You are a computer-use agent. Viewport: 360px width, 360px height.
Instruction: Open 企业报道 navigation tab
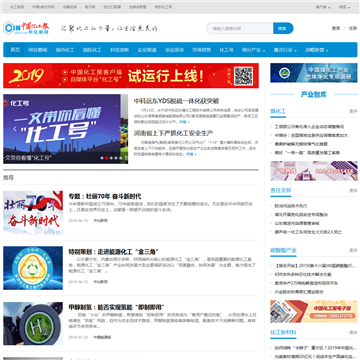coord(147,50)
